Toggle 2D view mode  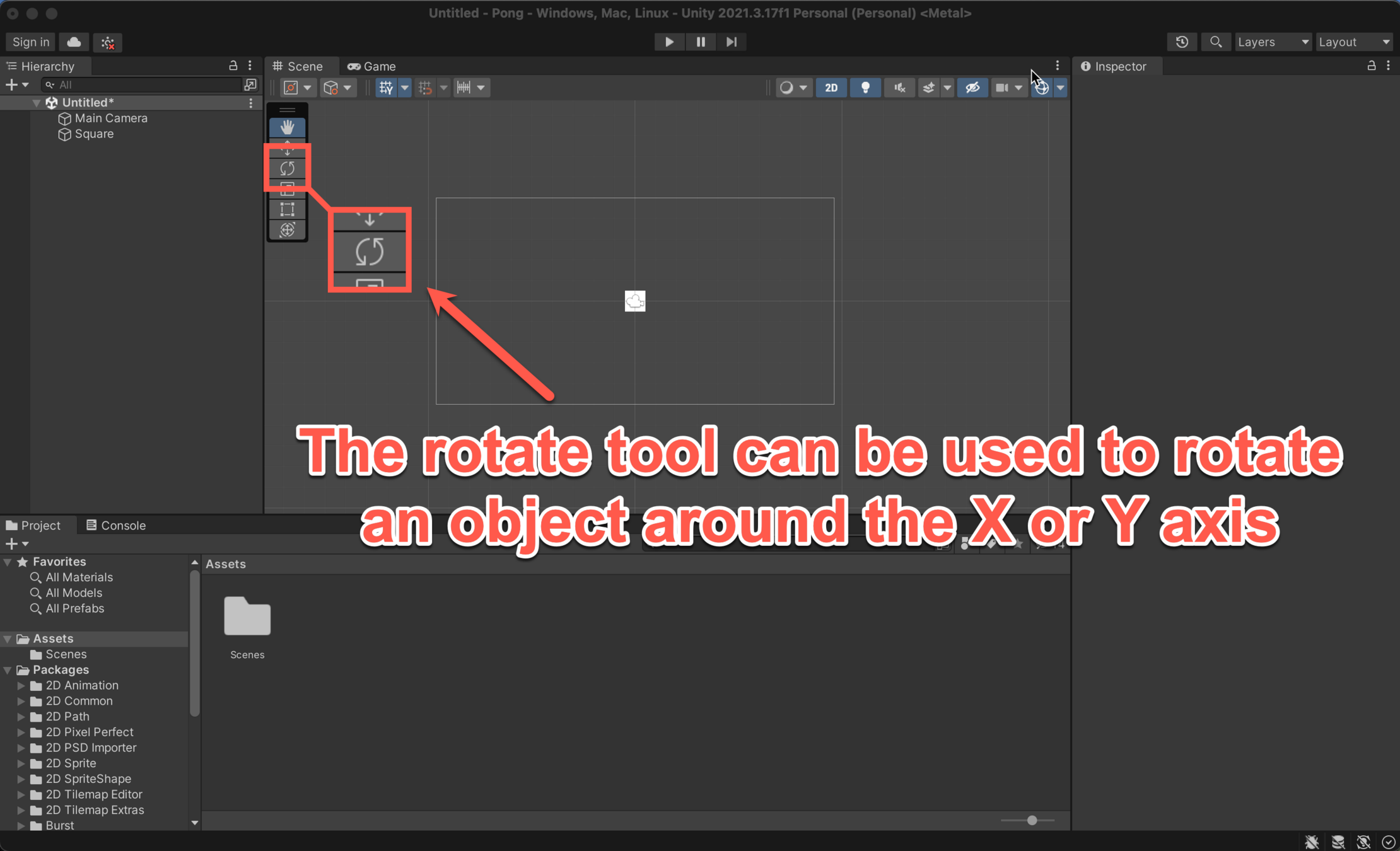(831, 88)
